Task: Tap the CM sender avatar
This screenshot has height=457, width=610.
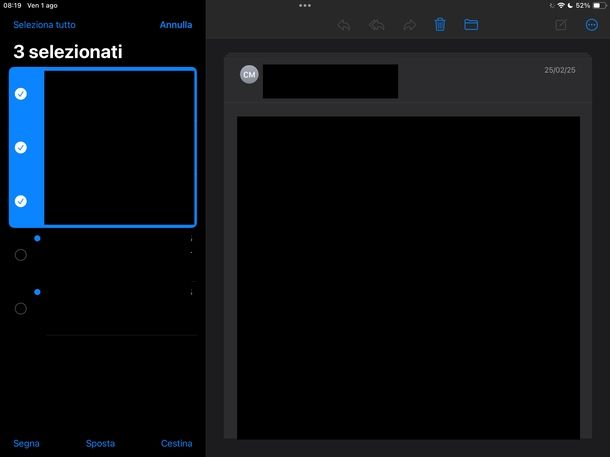Action: click(x=249, y=74)
